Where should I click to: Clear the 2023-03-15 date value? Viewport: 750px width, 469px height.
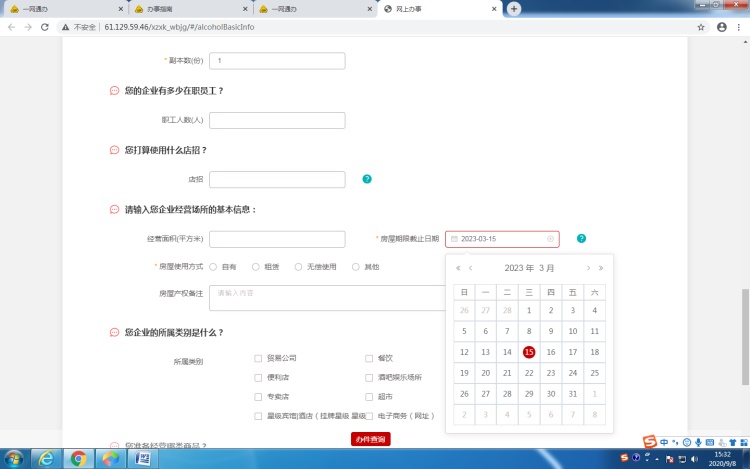point(550,239)
